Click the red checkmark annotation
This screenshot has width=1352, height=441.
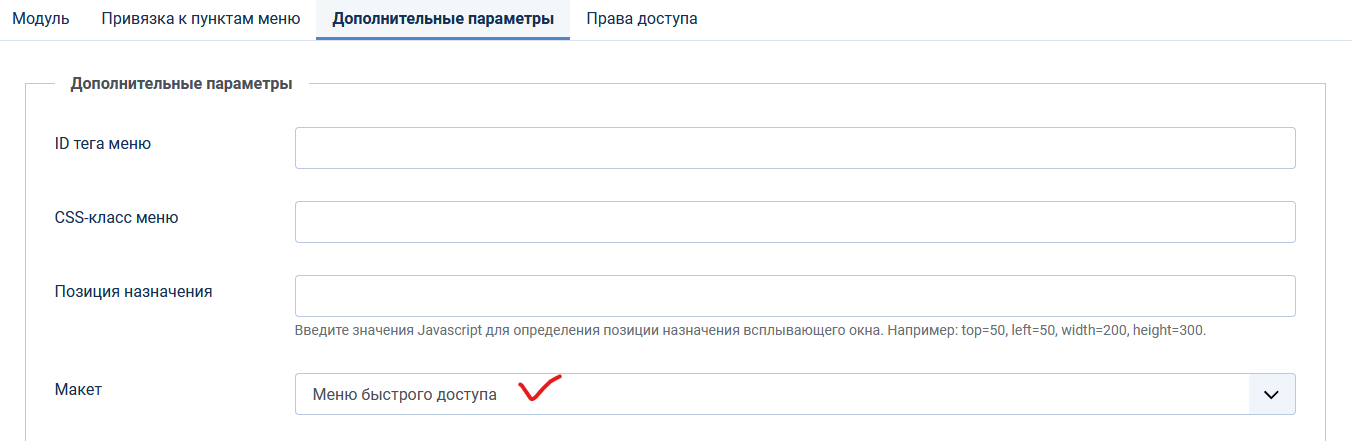click(x=539, y=388)
